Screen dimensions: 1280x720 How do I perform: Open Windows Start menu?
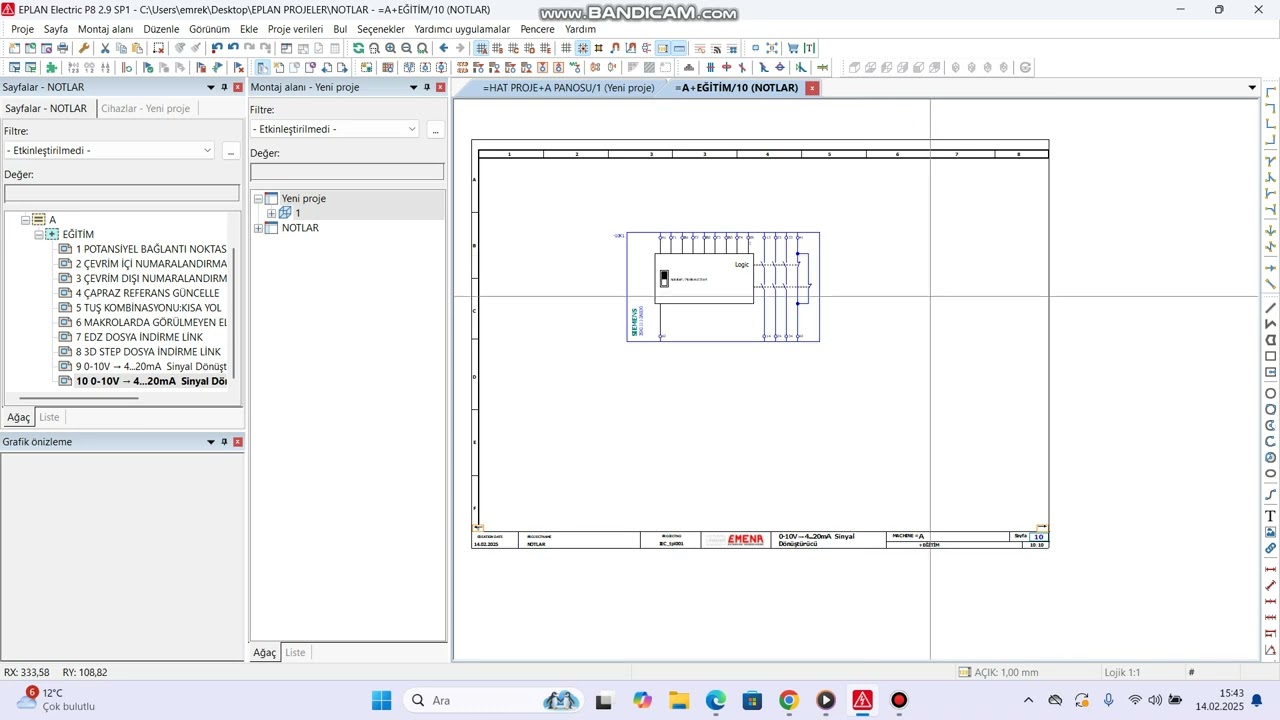coord(381,700)
